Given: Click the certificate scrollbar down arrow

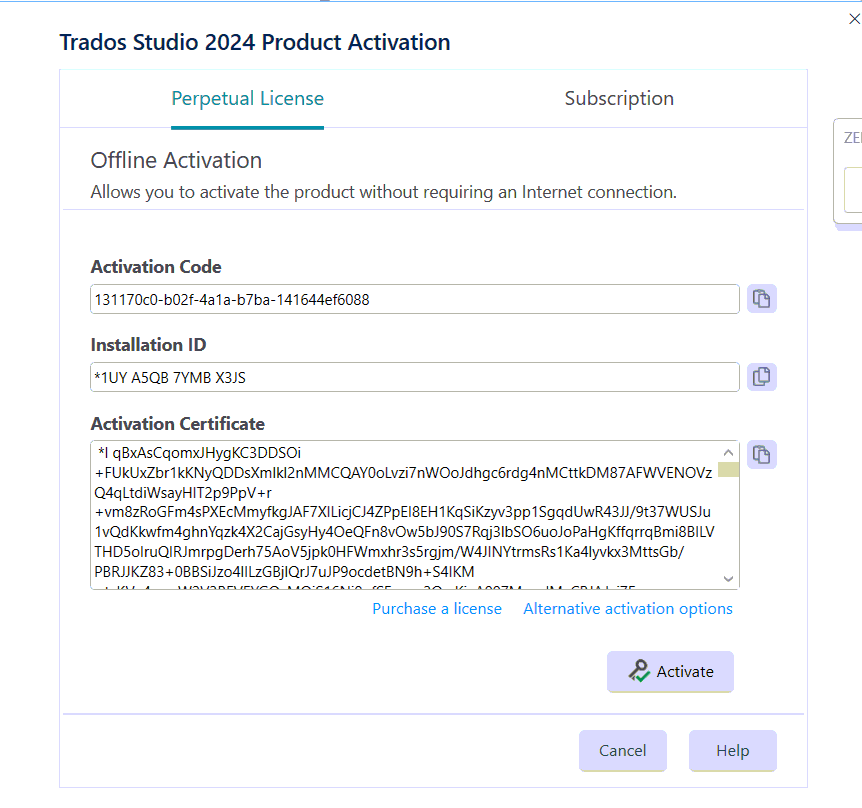Looking at the screenshot, I should (728, 579).
